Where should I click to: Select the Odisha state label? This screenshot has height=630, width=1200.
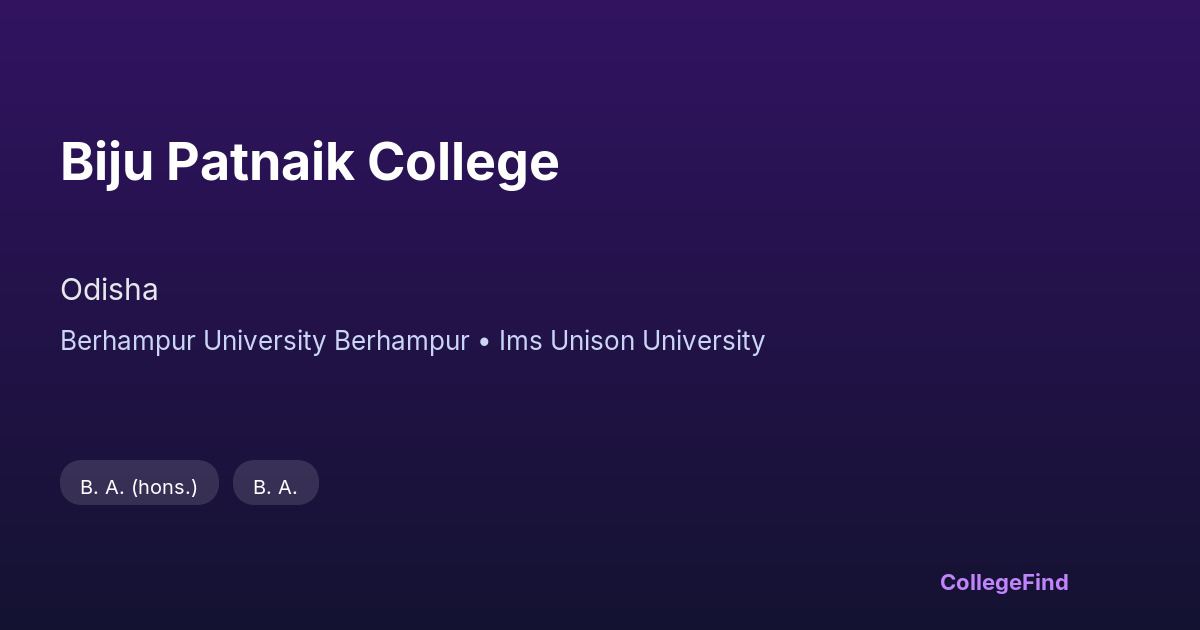[109, 290]
